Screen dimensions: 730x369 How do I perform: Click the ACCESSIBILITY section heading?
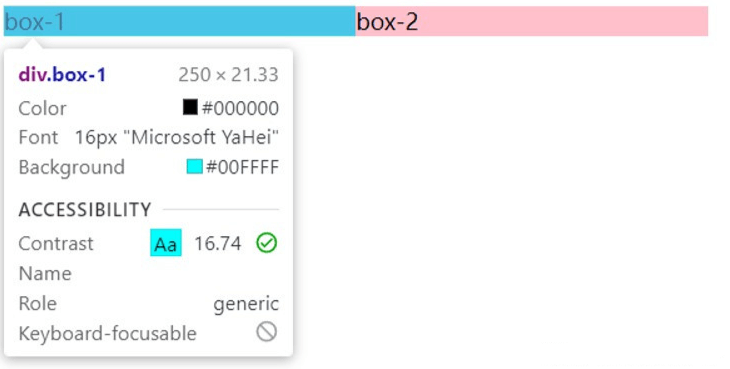tap(85, 210)
